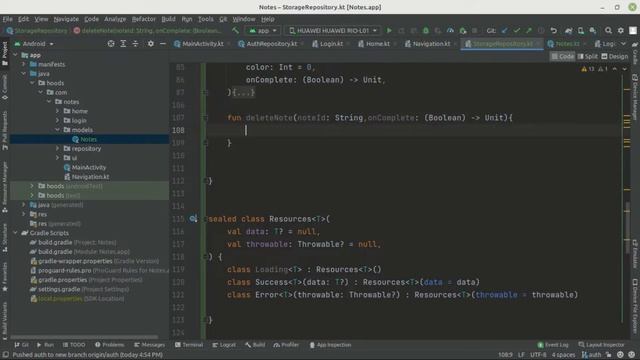The image size is (640, 360).
Task: Open the Logcat tool window
Action: tap(224, 345)
